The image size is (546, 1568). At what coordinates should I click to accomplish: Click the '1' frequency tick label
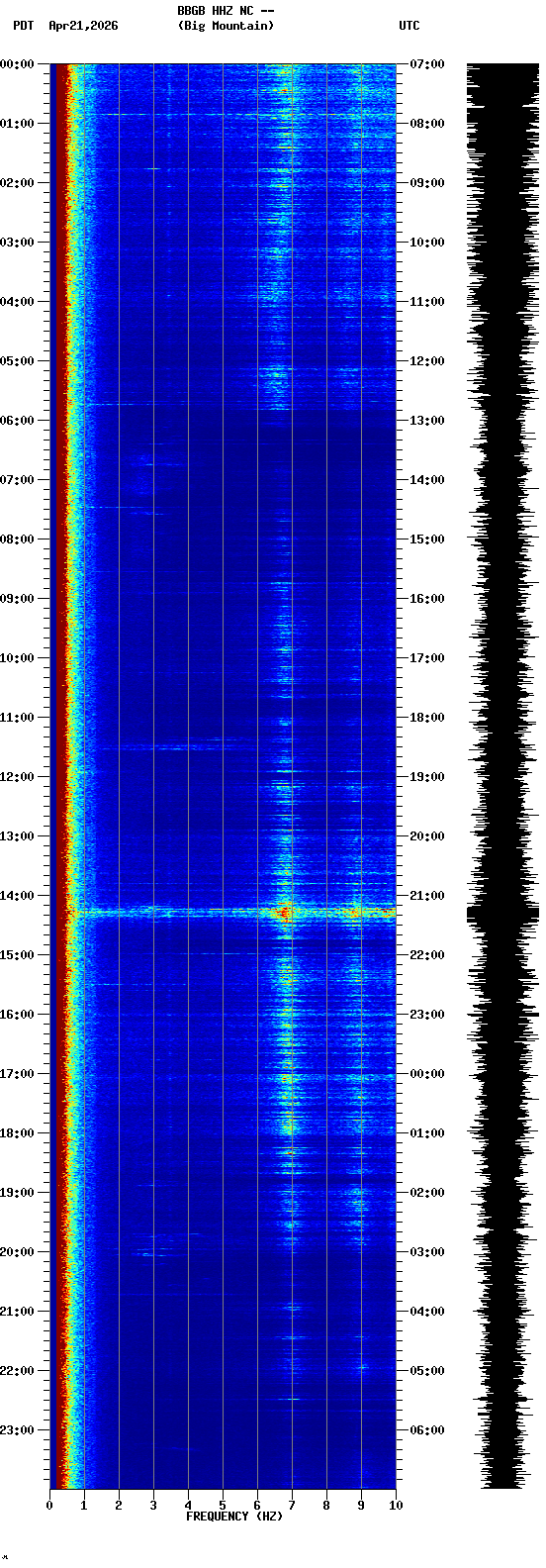click(84, 1506)
